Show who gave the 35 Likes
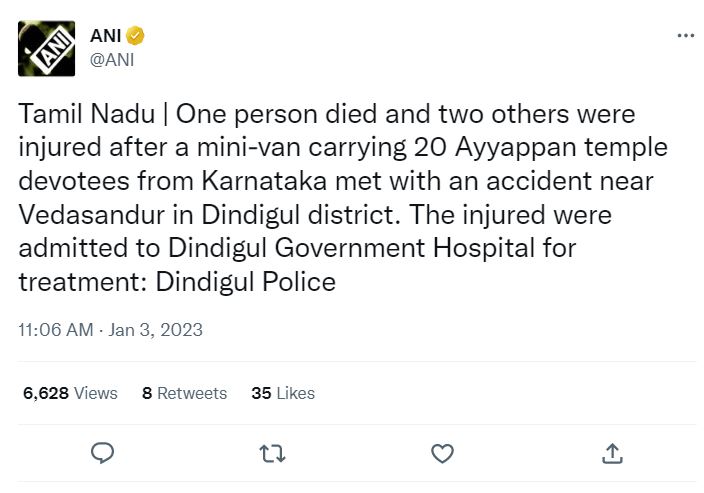 click(283, 393)
